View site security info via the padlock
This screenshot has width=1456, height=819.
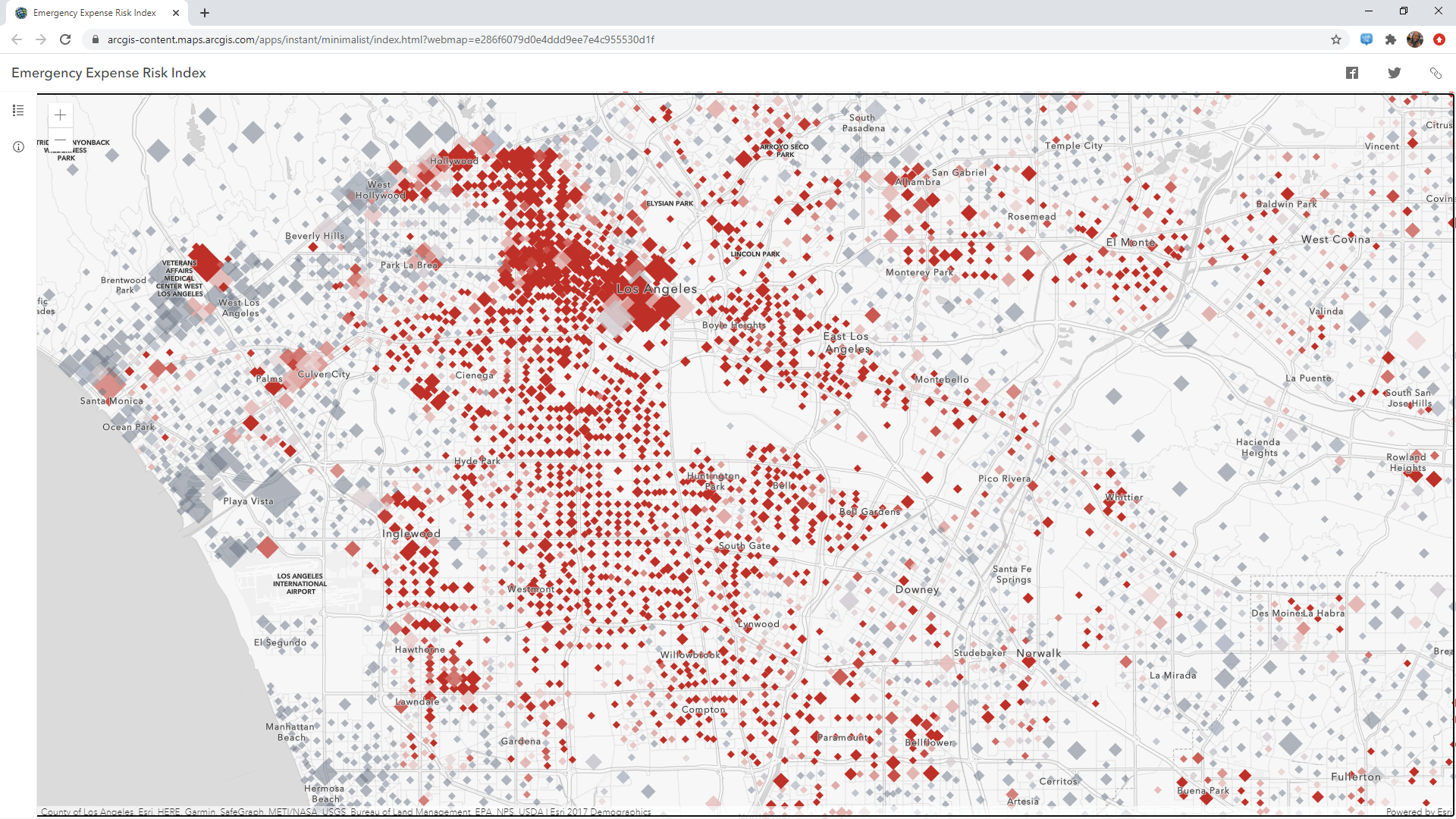point(96,39)
